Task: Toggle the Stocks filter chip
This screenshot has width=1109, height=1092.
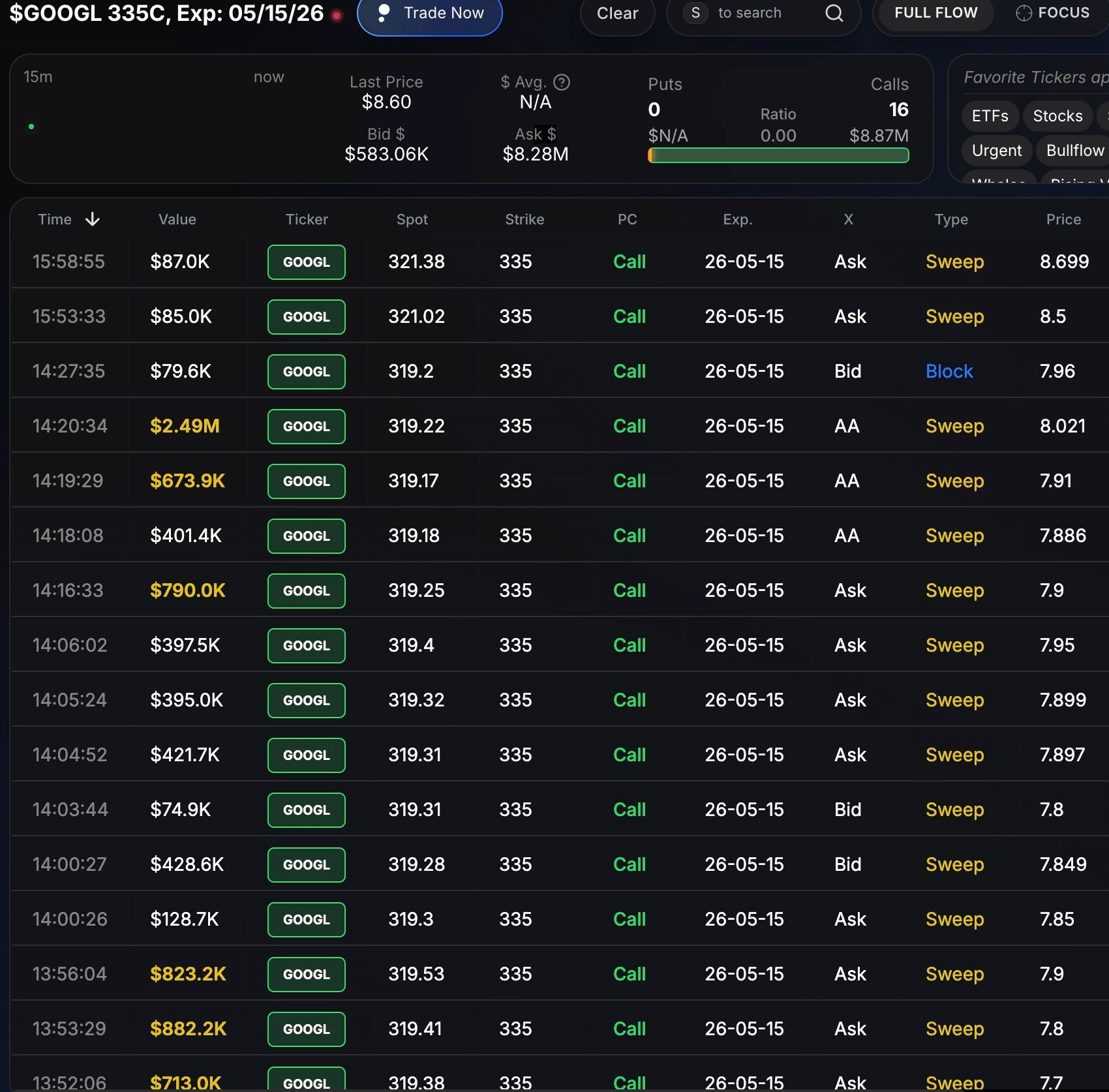Action: tap(1057, 116)
